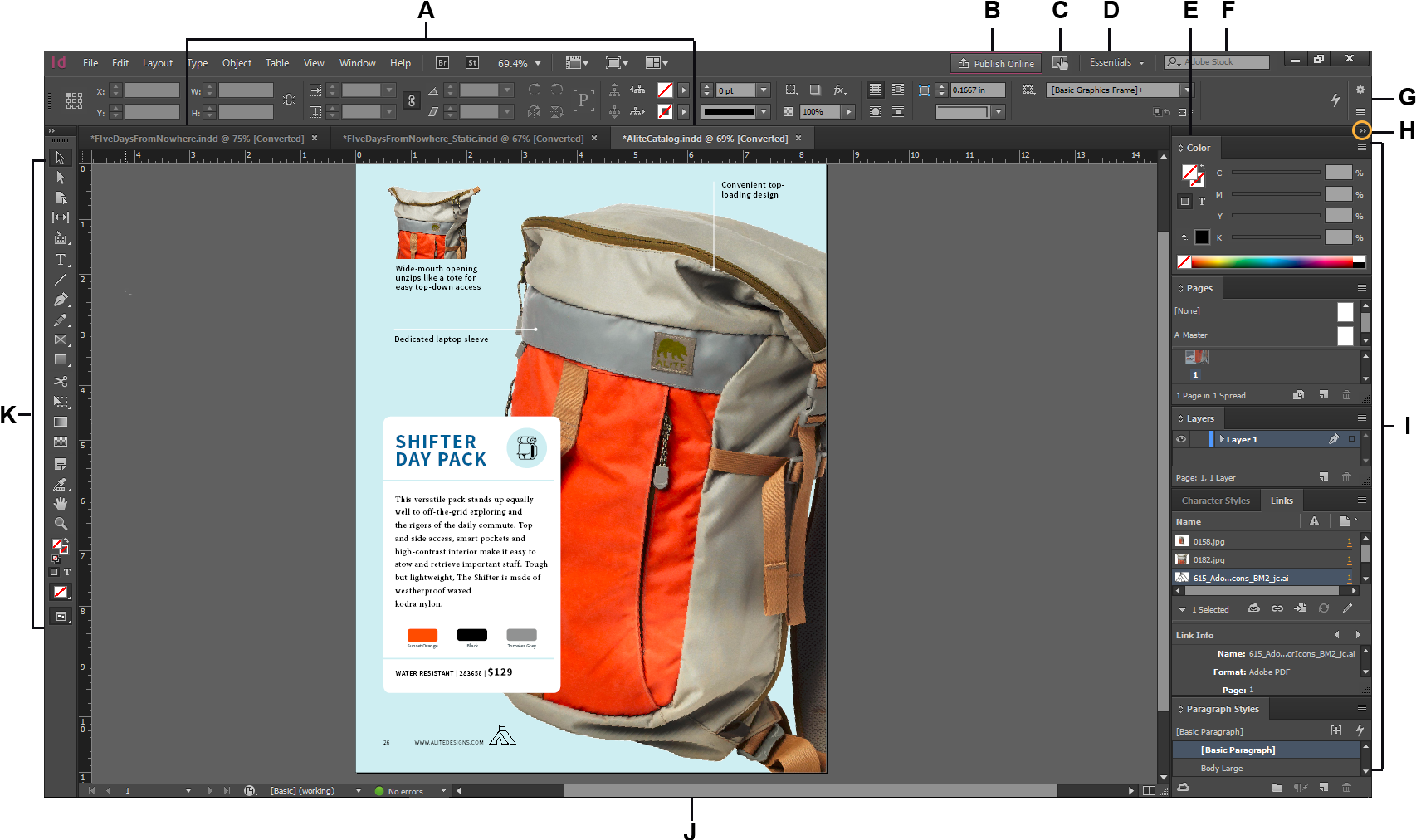Select the Pen tool in the toolbar
The image size is (1416, 840).
coord(61,298)
